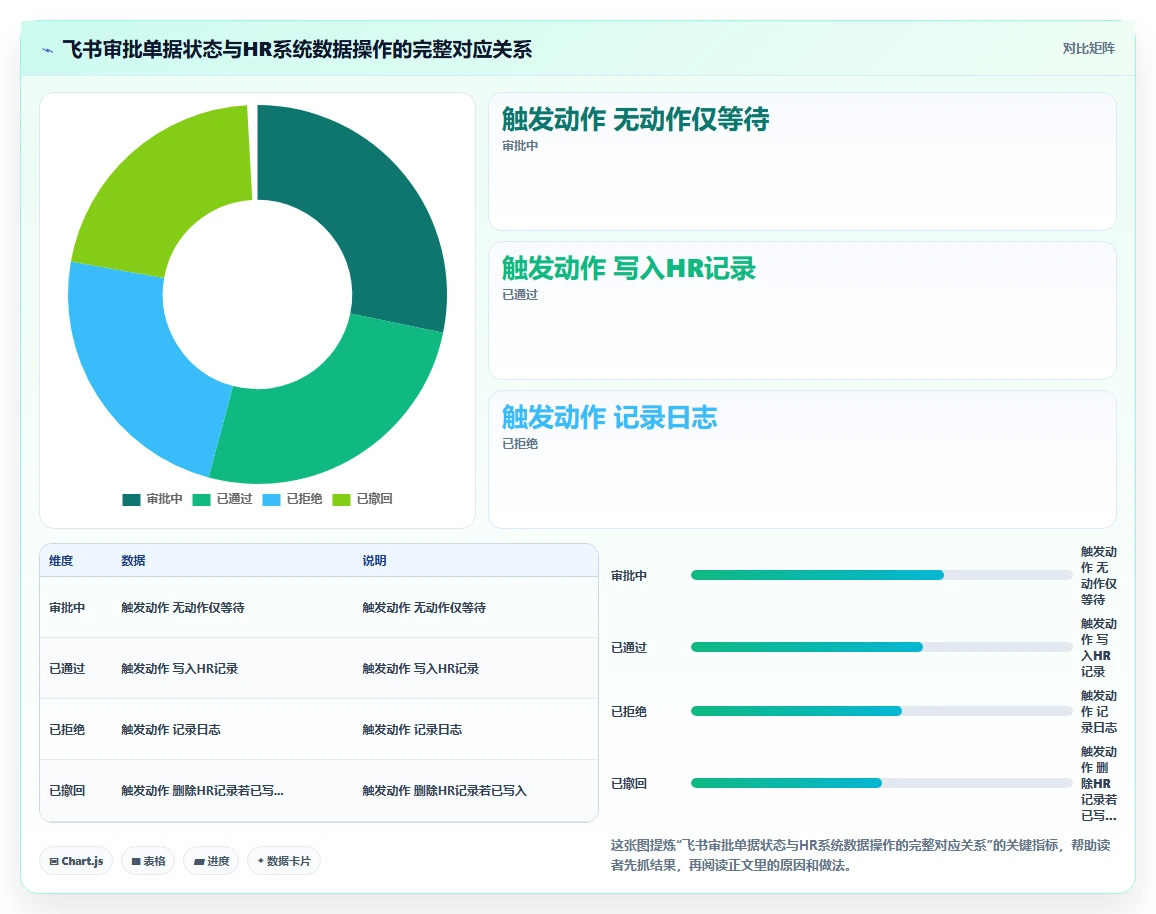The image size is (1156, 914).
Task: Click the 进度 tag chip
Action: [x=211, y=861]
